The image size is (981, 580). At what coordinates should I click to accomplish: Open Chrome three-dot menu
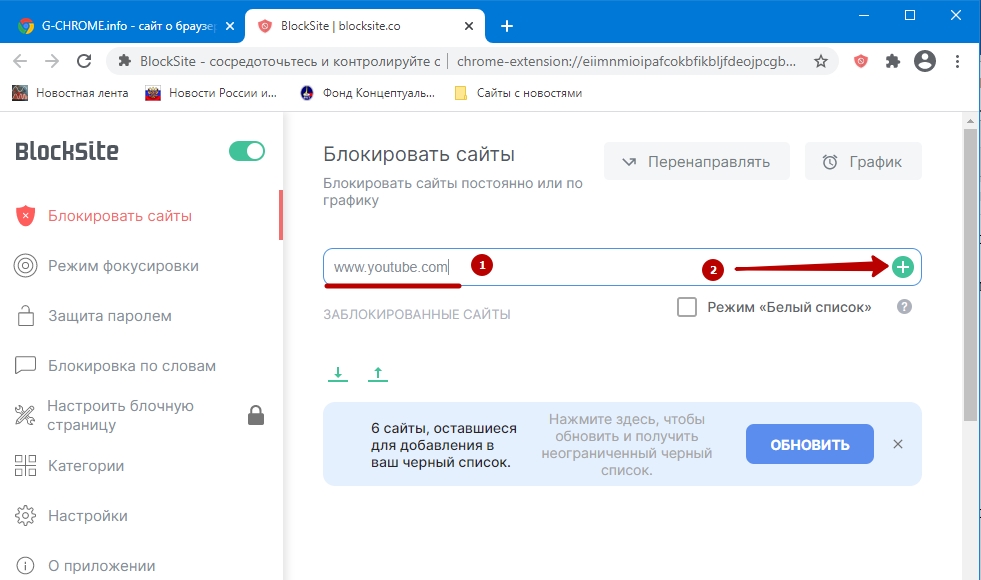[957, 61]
